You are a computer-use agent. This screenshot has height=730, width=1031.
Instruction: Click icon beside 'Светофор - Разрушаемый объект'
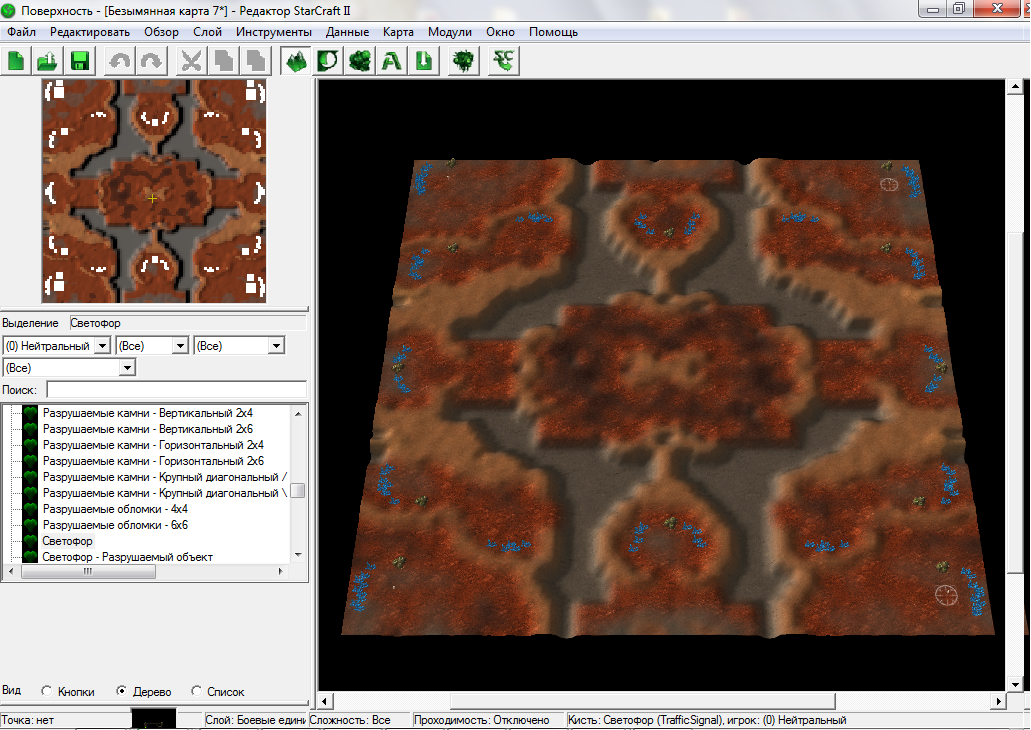point(30,557)
